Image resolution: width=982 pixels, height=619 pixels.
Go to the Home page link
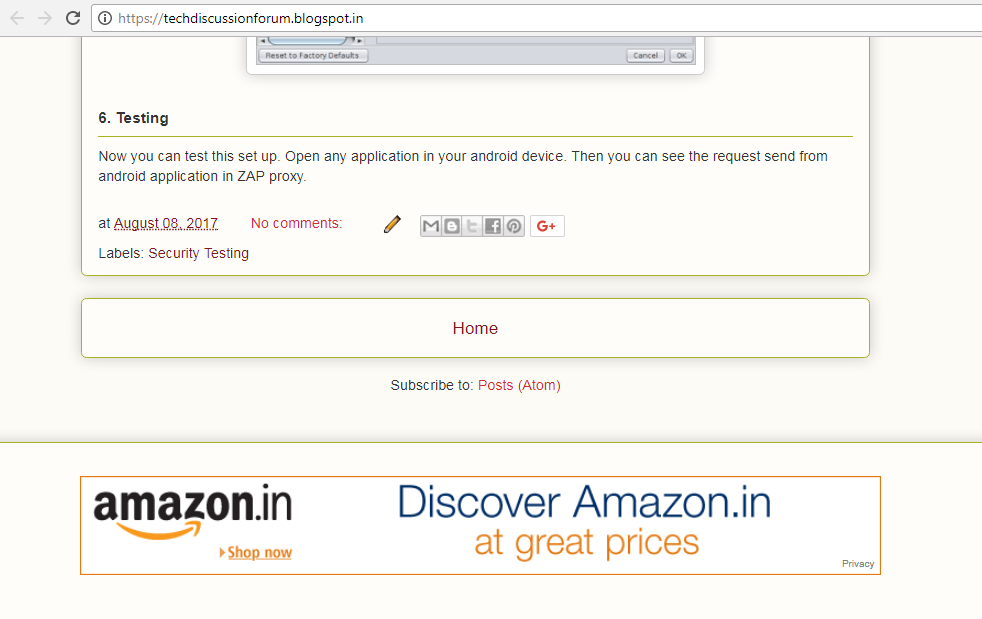pos(475,328)
